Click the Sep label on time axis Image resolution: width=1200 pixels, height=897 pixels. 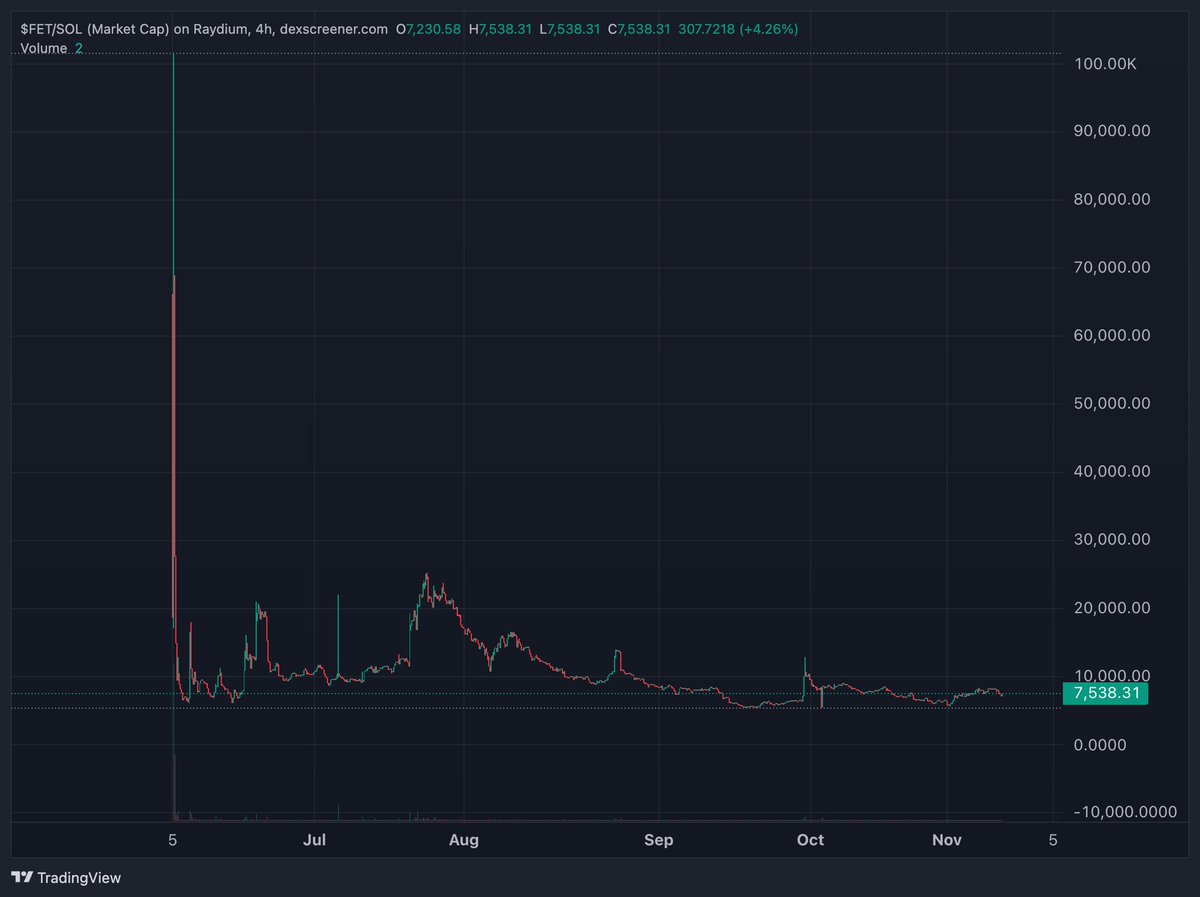658,840
